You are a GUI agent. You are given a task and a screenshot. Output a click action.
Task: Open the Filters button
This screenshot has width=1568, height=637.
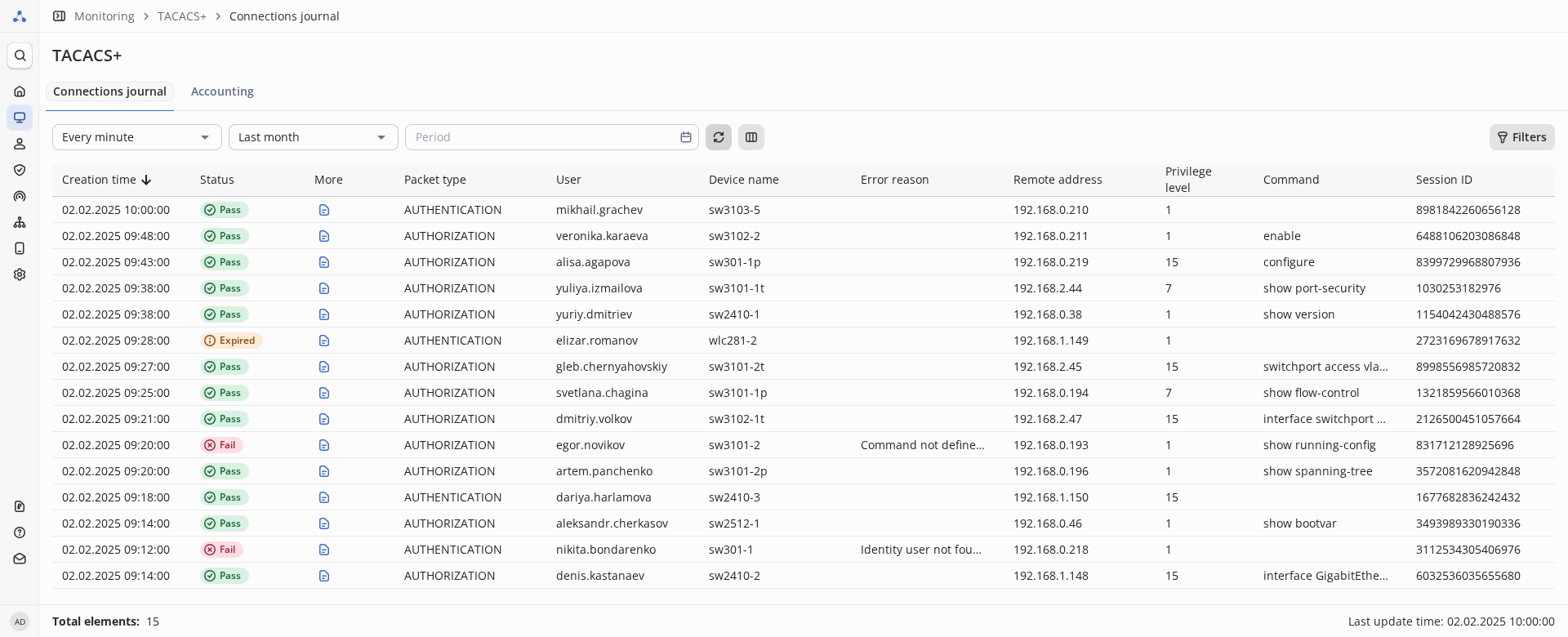pyautogui.click(x=1521, y=137)
